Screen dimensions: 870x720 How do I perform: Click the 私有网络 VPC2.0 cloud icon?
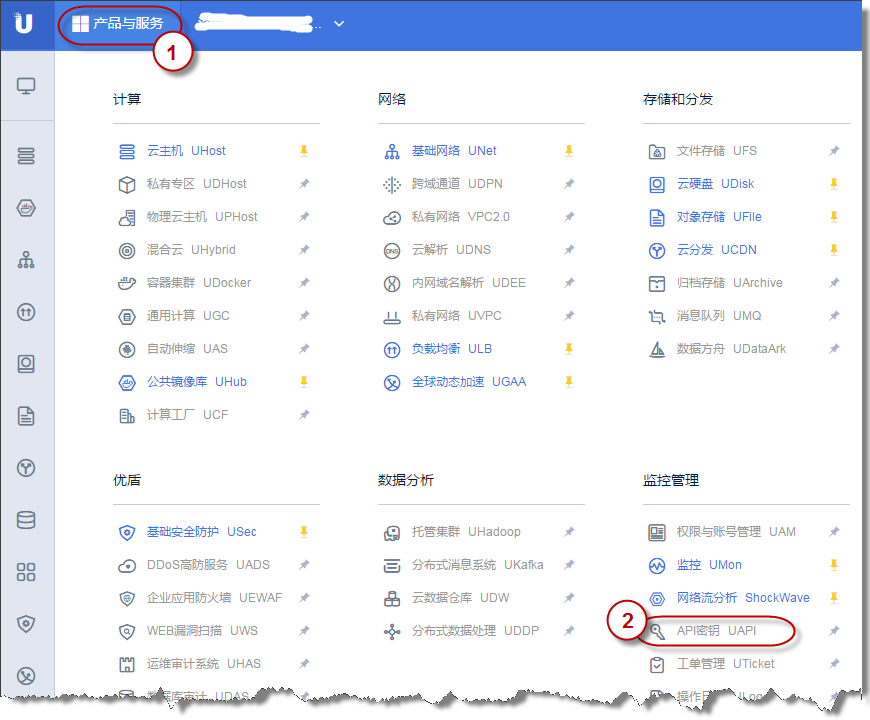tap(392, 217)
